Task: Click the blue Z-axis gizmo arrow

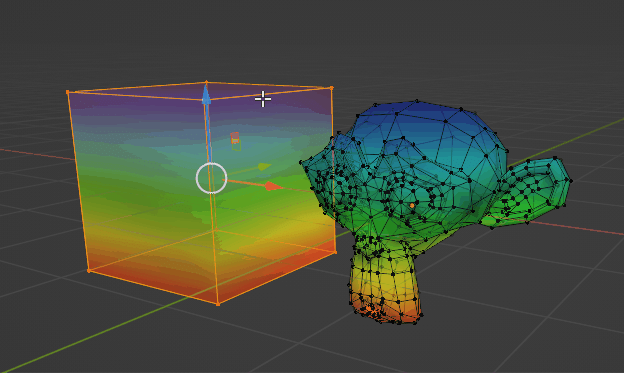Action: [x=206, y=95]
